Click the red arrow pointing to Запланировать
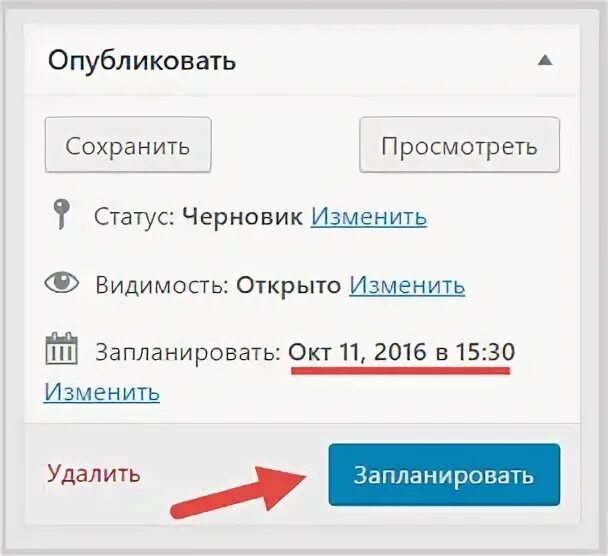The height and width of the screenshot is (556, 608). coord(238,492)
